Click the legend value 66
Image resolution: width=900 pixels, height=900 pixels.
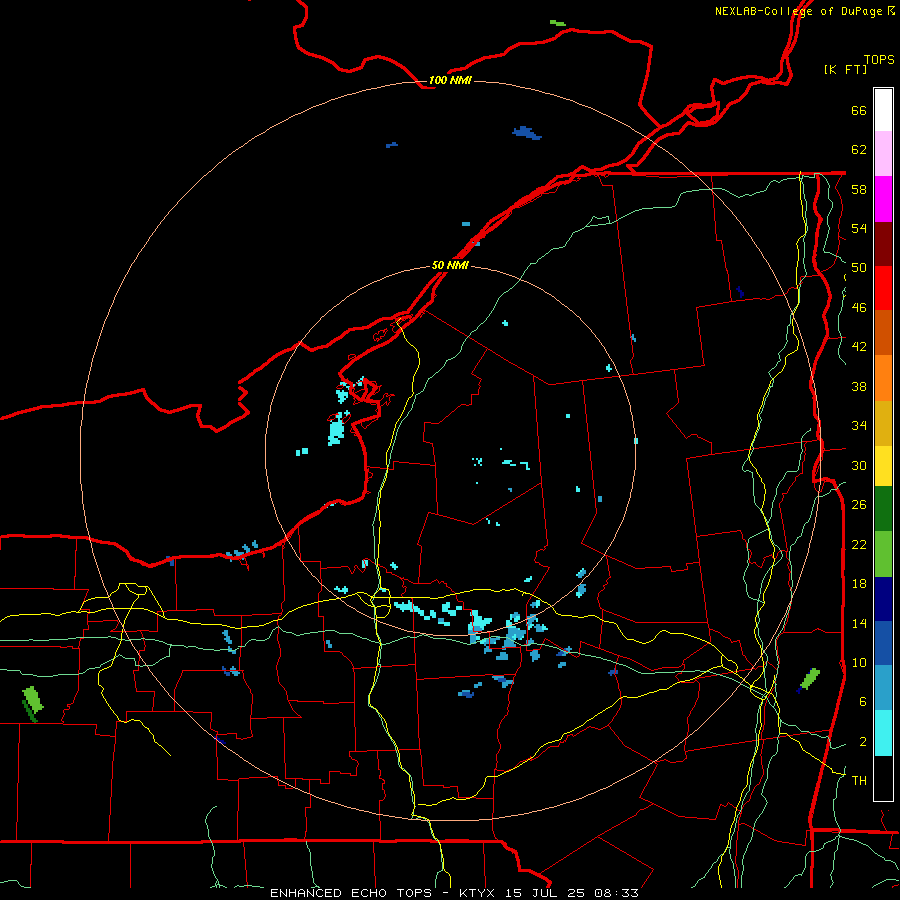[859, 110]
